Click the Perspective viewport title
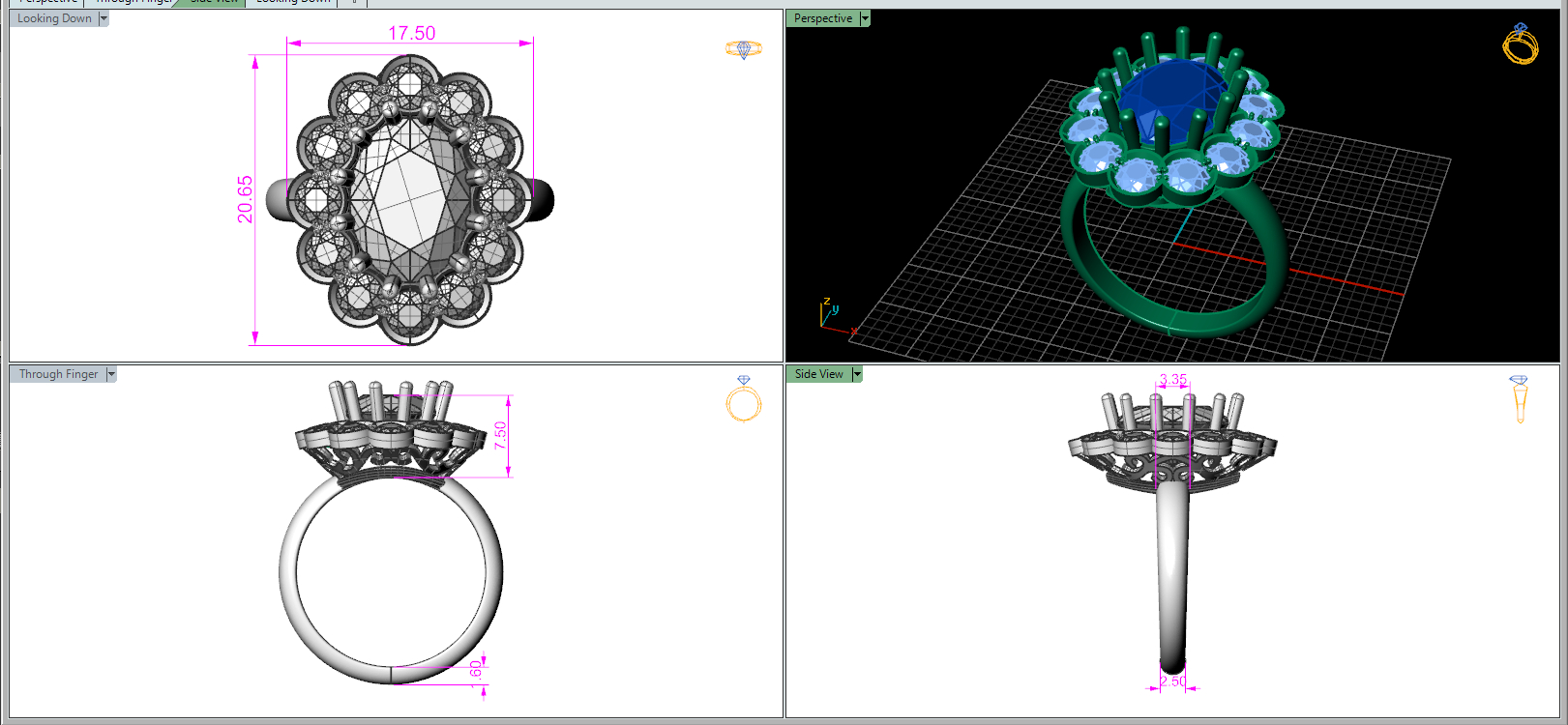The image size is (1568, 725). tap(823, 18)
